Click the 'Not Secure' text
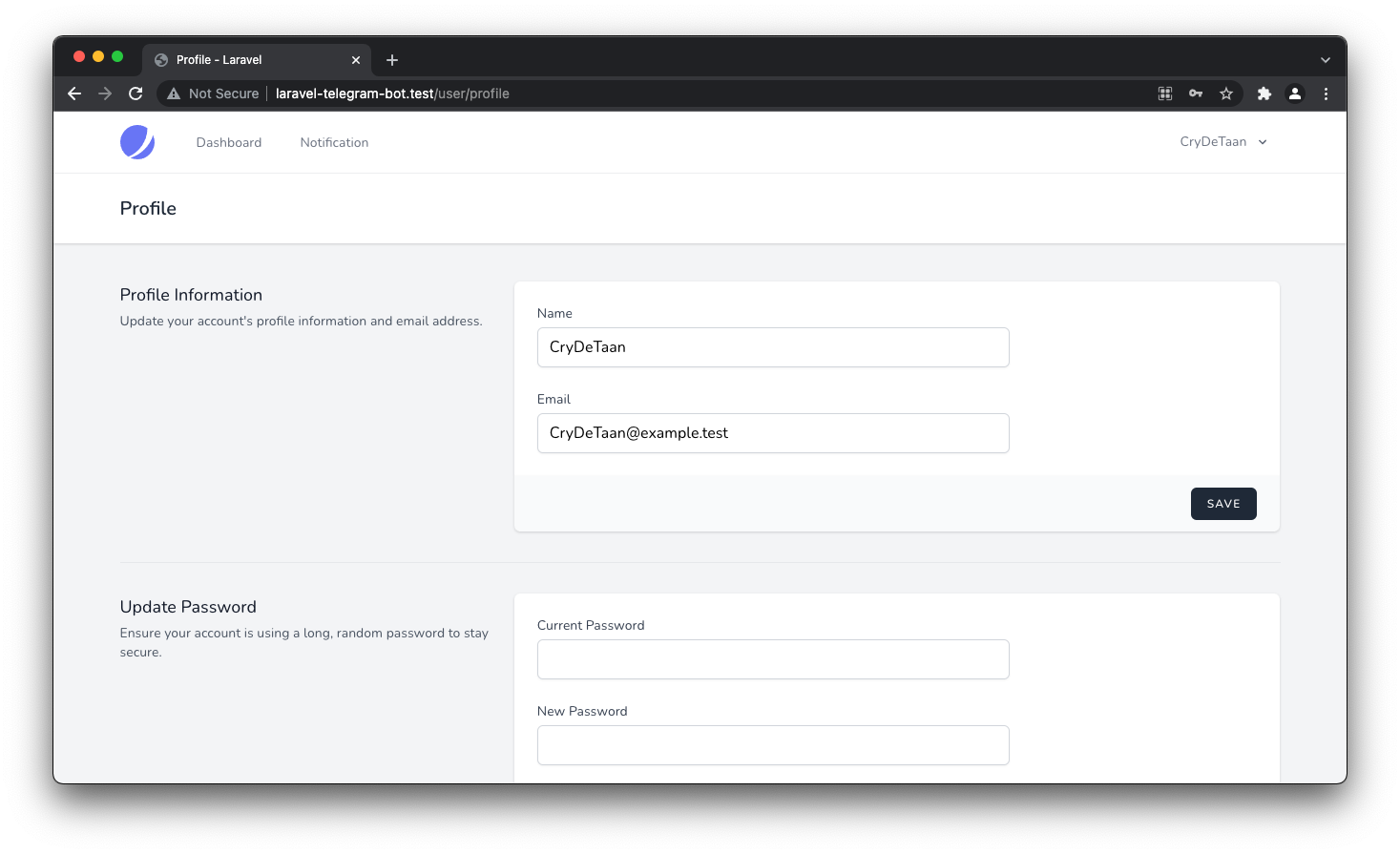The height and width of the screenshot is (854, 1400). coord(223,94)
